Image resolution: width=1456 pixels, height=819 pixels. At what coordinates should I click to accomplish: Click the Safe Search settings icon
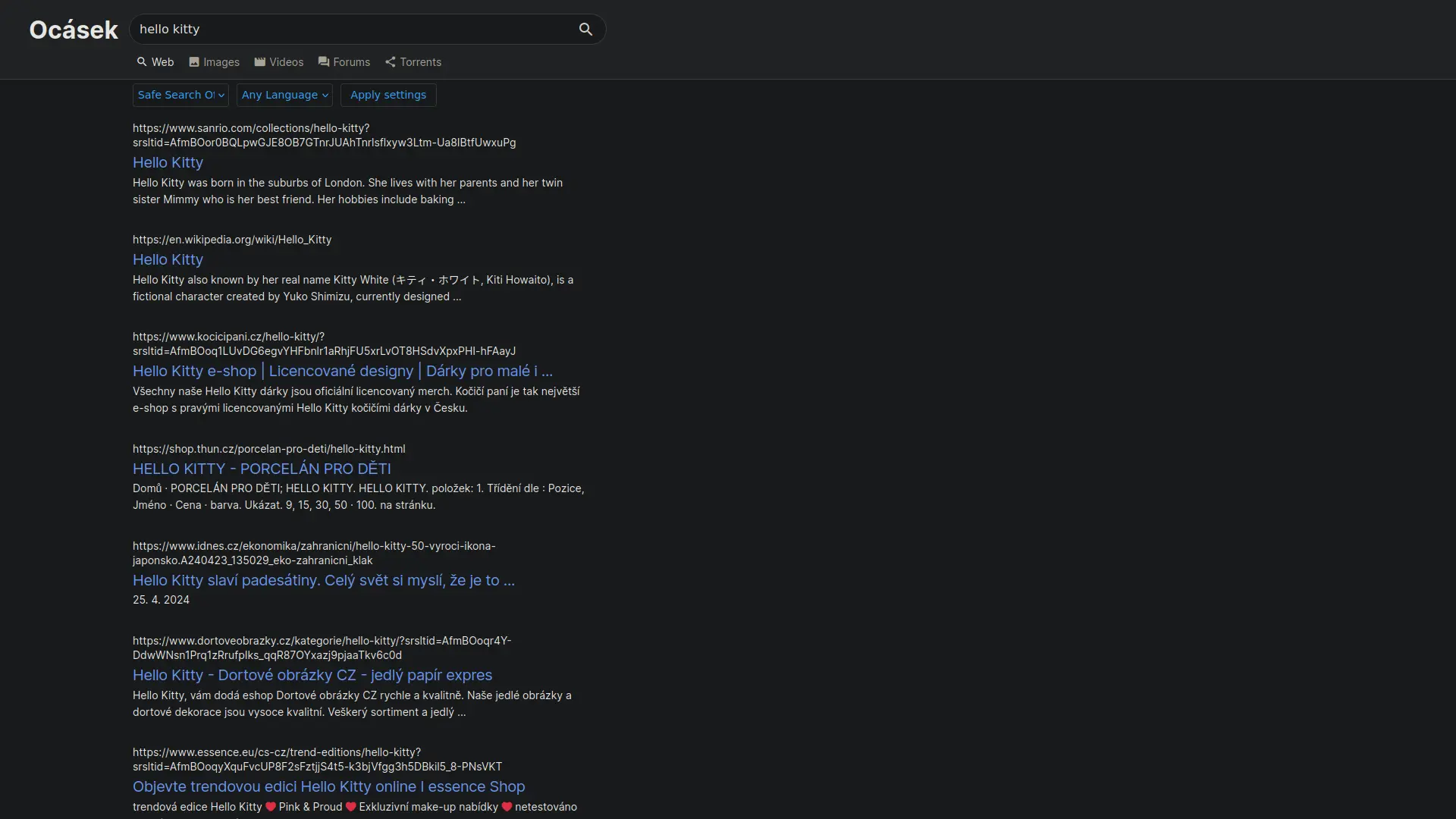pyautogui.click(x=221, y=95)
